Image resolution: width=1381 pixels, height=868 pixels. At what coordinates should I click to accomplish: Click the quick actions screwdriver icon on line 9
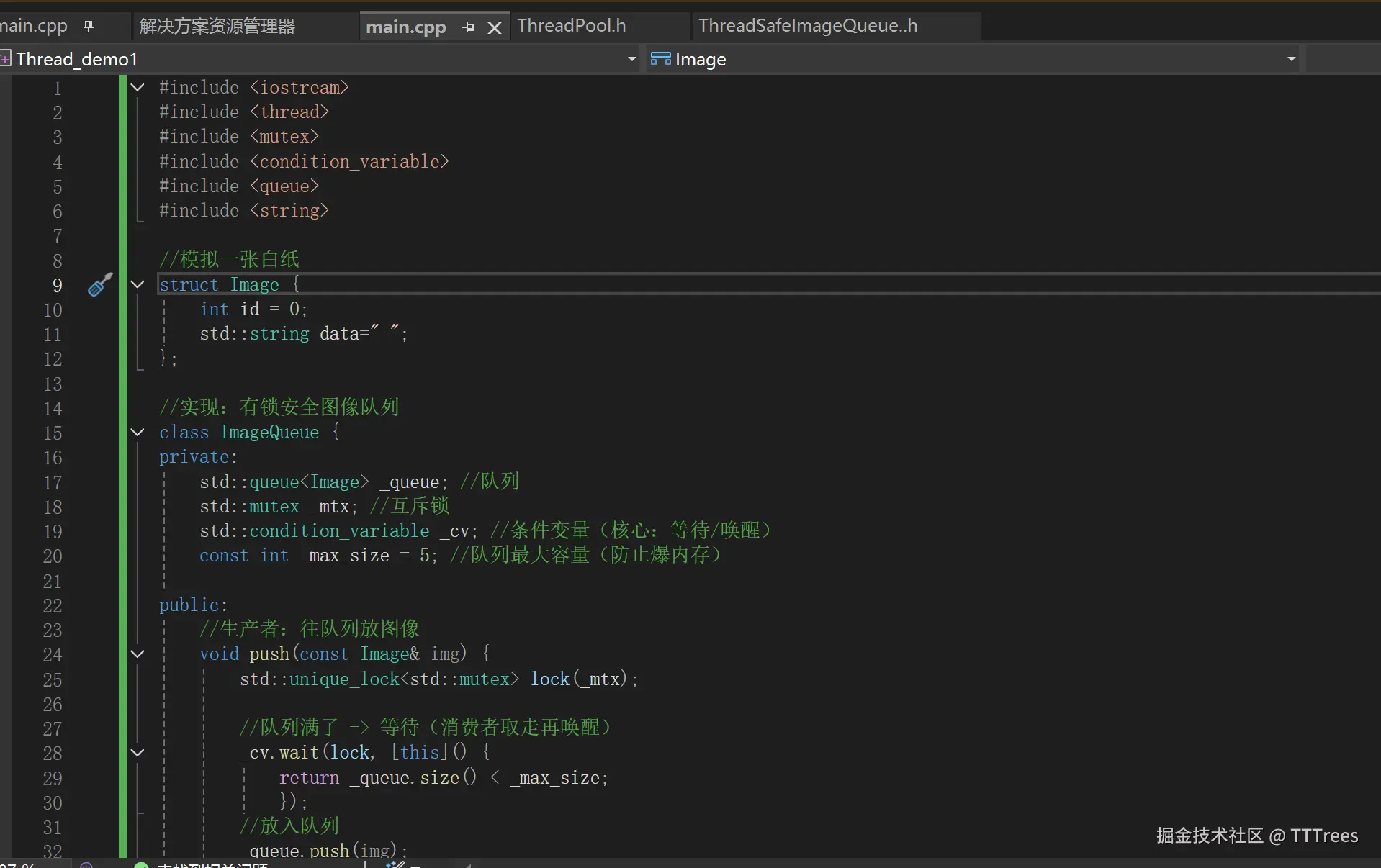(x=100, y=285)
